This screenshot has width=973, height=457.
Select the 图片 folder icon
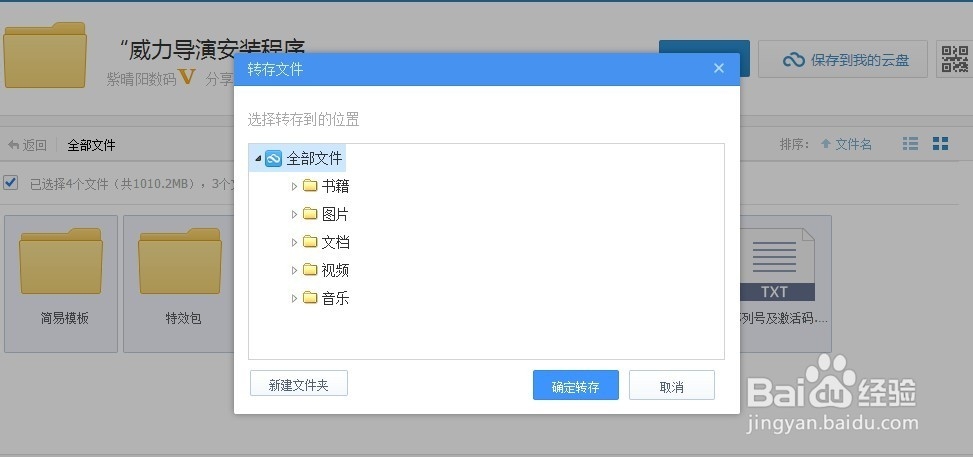click(x=310, y=213)
